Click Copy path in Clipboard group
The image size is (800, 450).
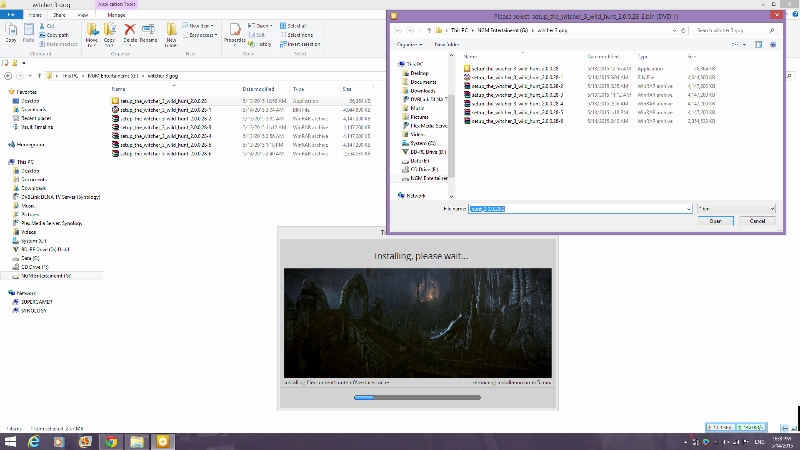[54, 35]
